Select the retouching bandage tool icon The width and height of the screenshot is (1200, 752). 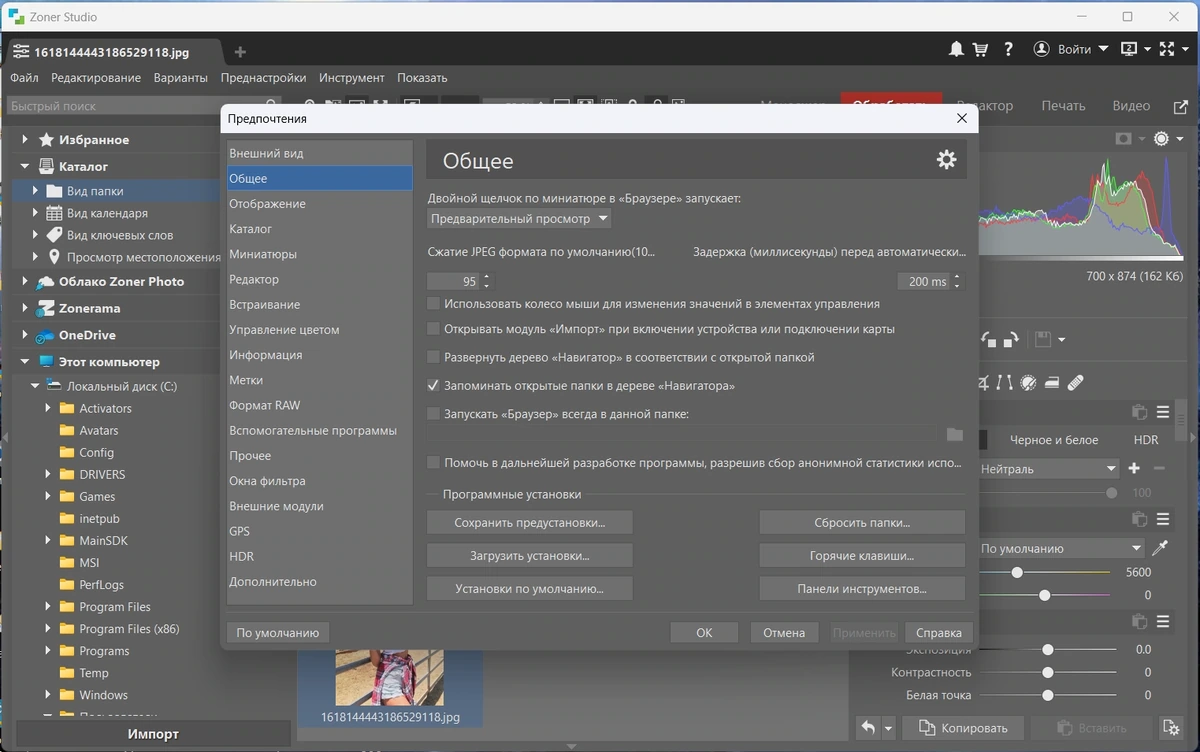[x=1076, y=382]
